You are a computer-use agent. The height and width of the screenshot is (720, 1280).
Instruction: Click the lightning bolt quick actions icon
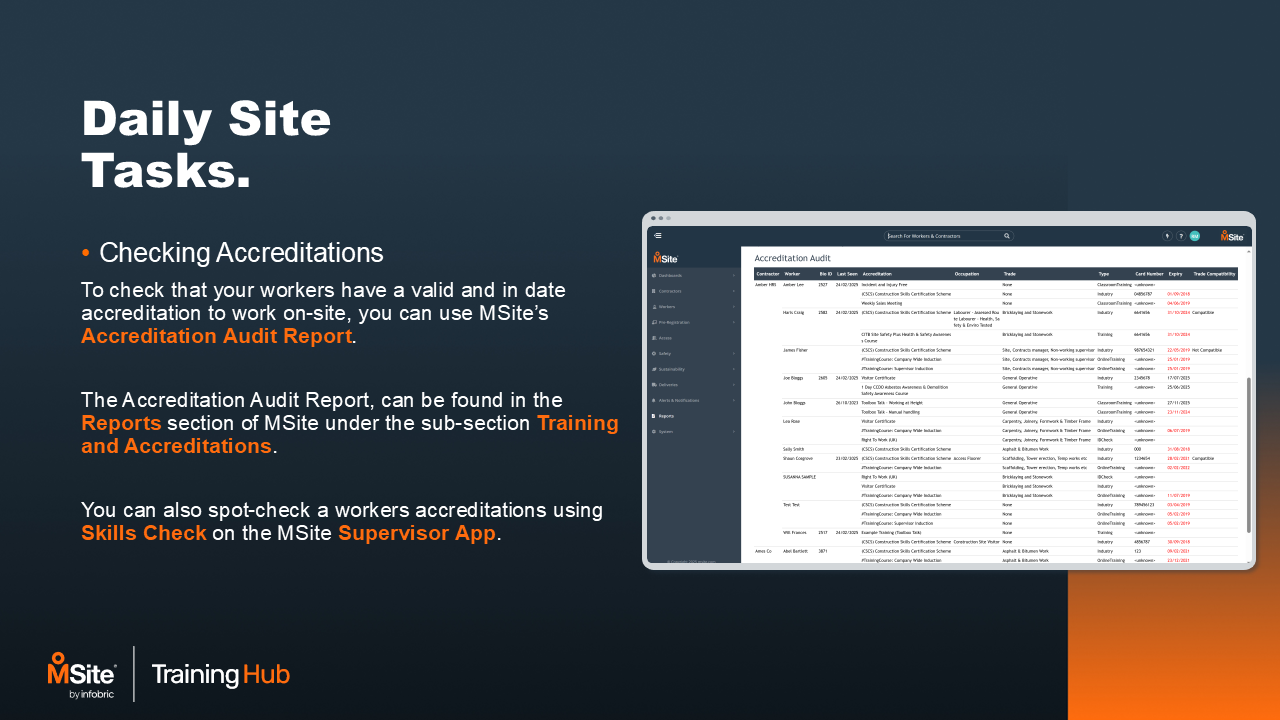[1167, 236]
